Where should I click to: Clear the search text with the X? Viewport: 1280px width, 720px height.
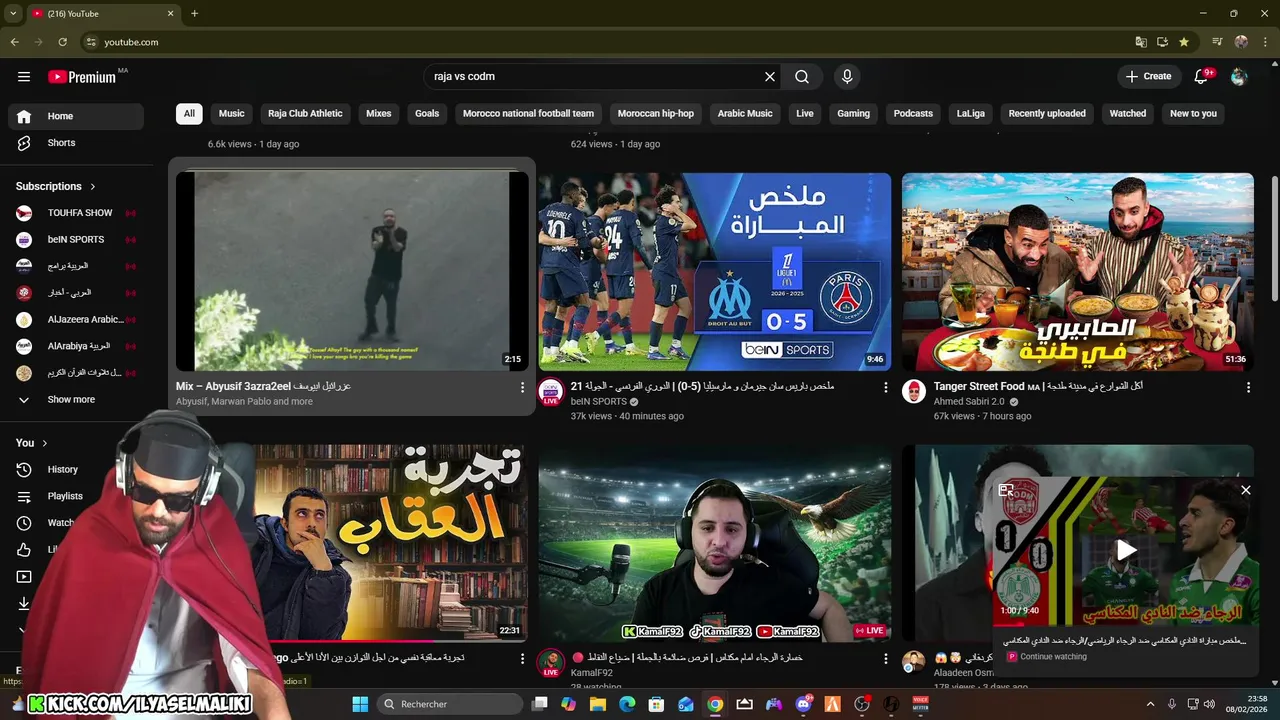coord(770,76)
